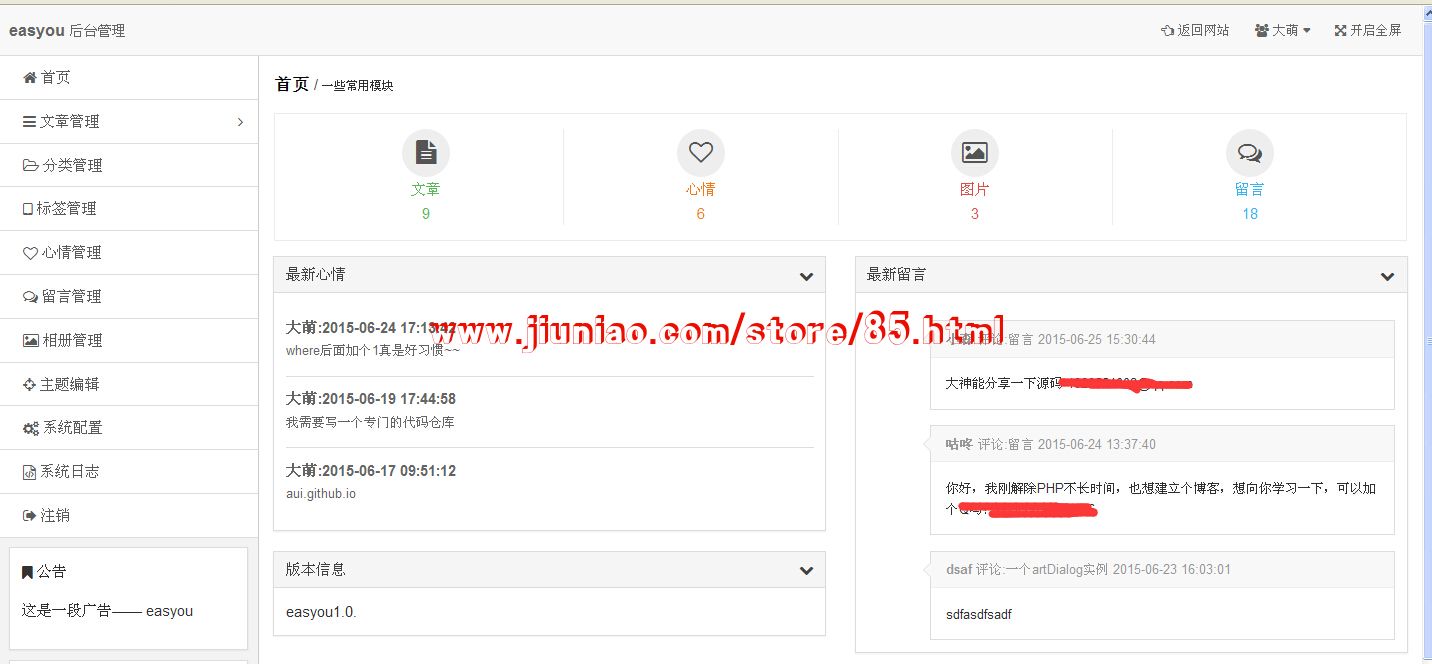
Task: Expand the 文章管理 submenu arrow
Action: point(240,122)
